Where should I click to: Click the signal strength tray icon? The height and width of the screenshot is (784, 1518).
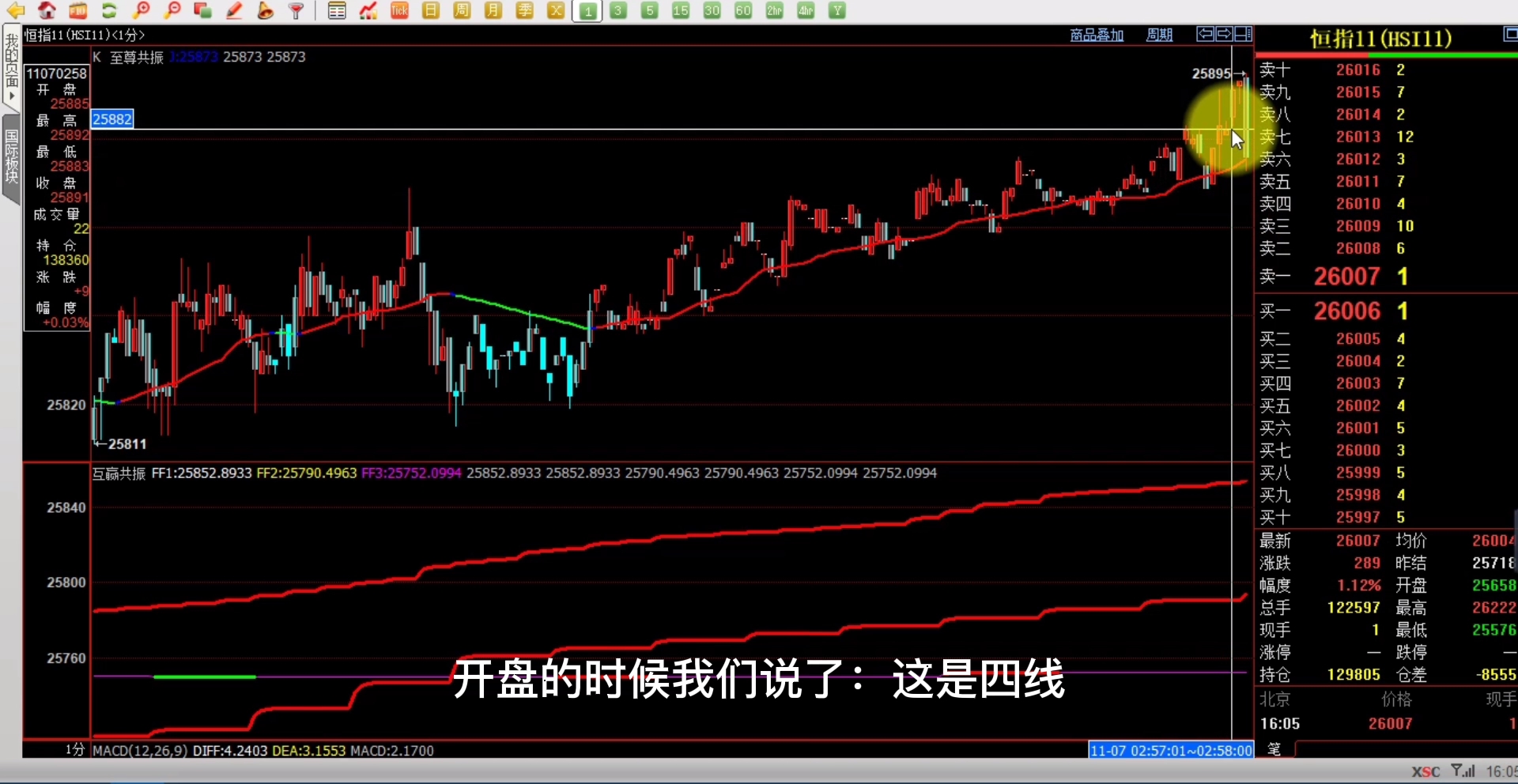(x=1463, y=771)
